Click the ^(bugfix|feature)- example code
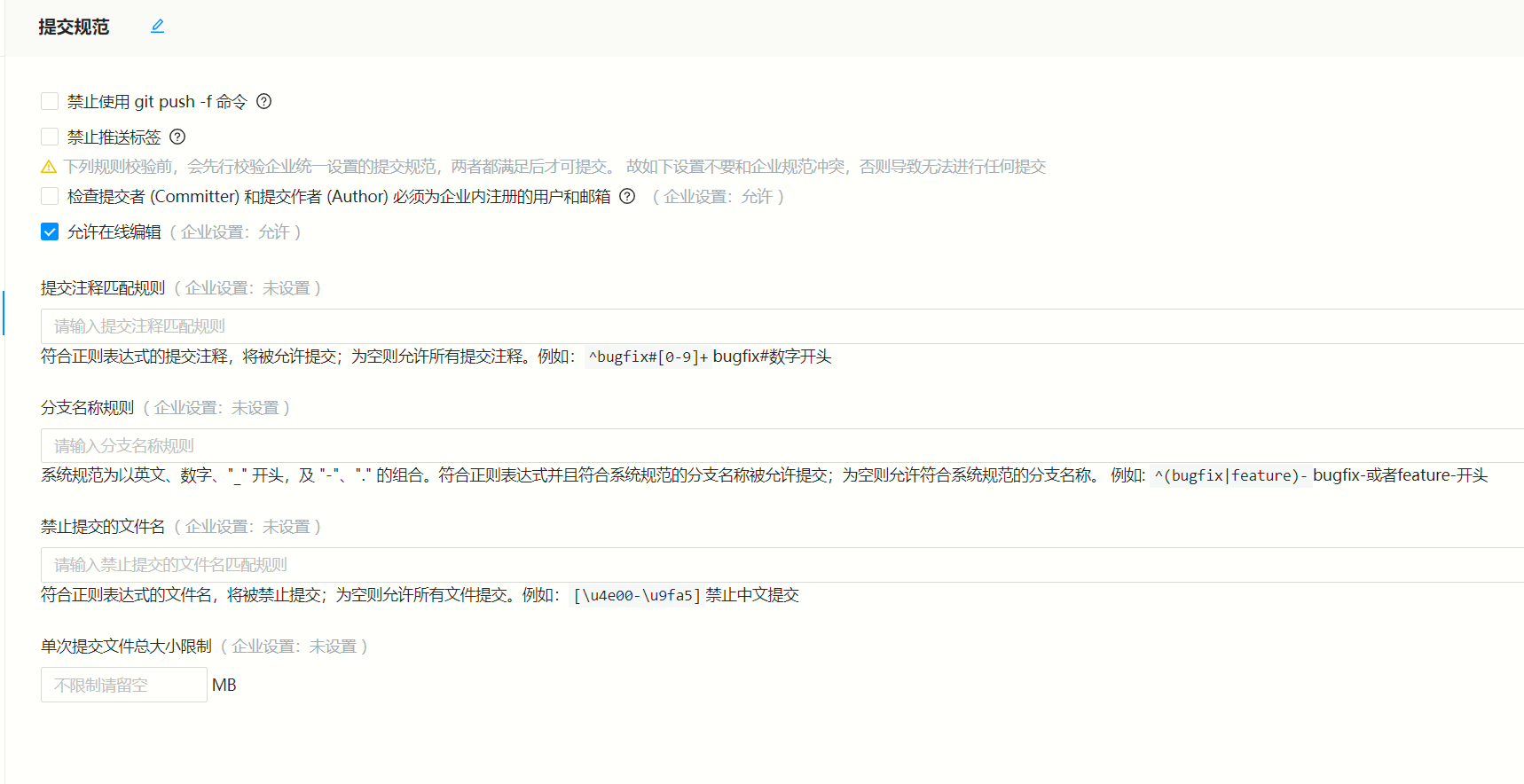Image resolution: width=1524 pixels, height=784 pixels. pyautogui.click(x=1229, y=475)
